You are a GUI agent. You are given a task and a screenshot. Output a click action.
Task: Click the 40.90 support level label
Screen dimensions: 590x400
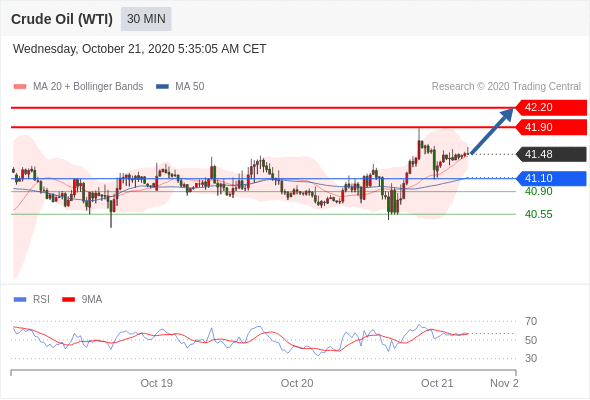pyautogui.click(x=539, y=192)
